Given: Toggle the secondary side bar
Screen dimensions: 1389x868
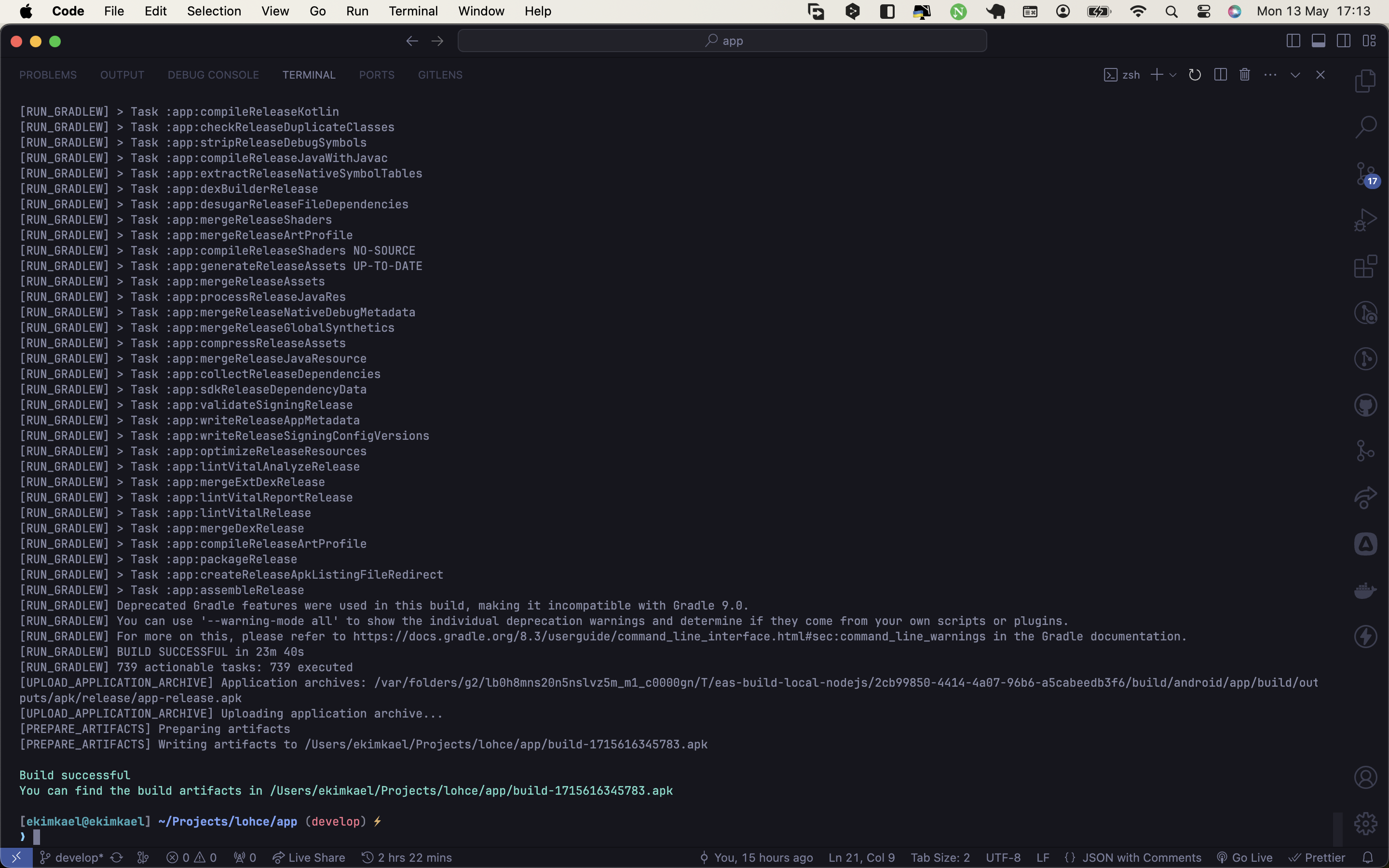Looking at the screenshot, I should coord(1344,40).
